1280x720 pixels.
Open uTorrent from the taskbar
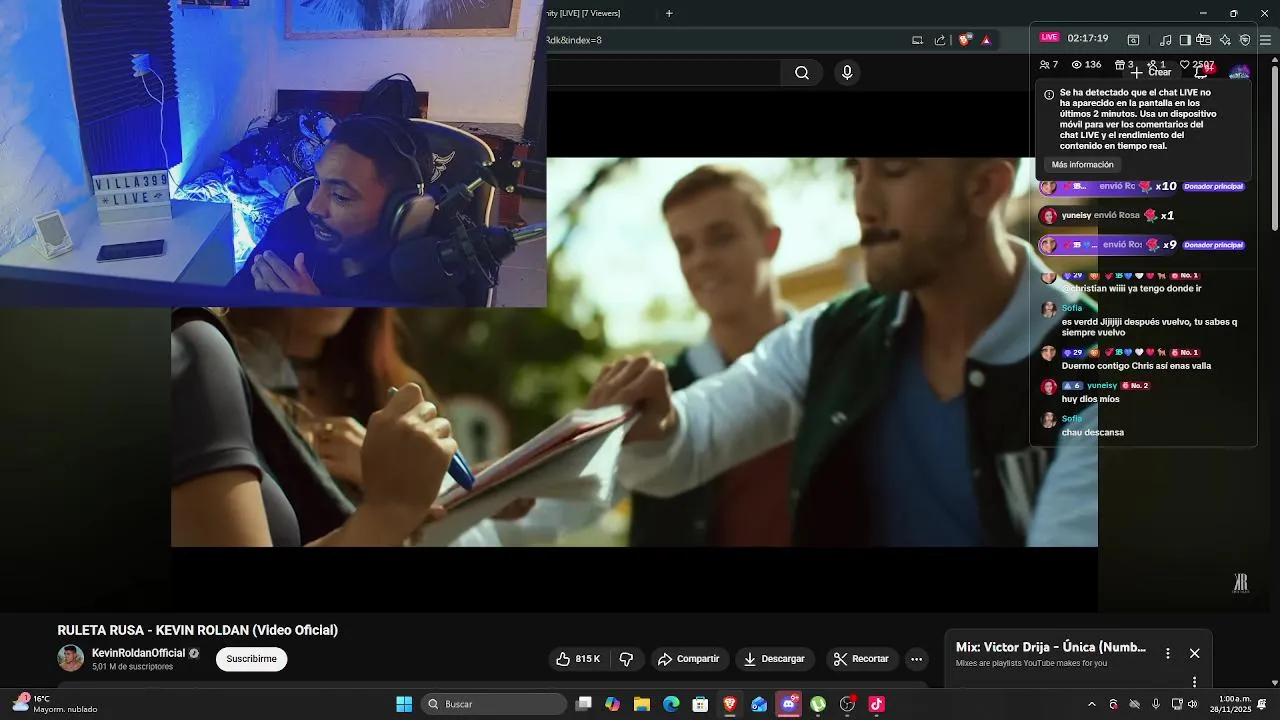pos(818,704)
